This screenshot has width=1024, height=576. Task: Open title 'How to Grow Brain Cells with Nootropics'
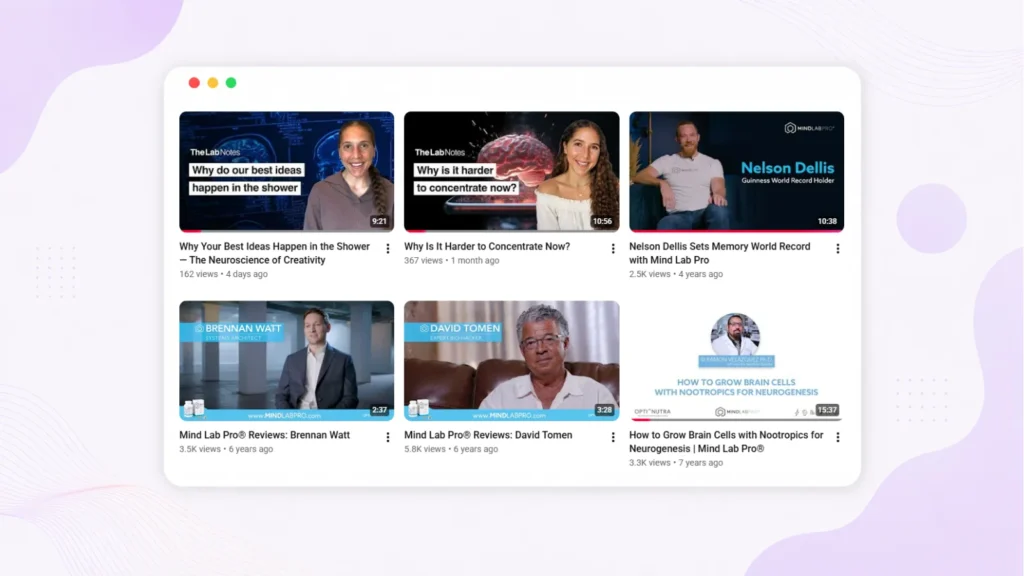[726, 441]
